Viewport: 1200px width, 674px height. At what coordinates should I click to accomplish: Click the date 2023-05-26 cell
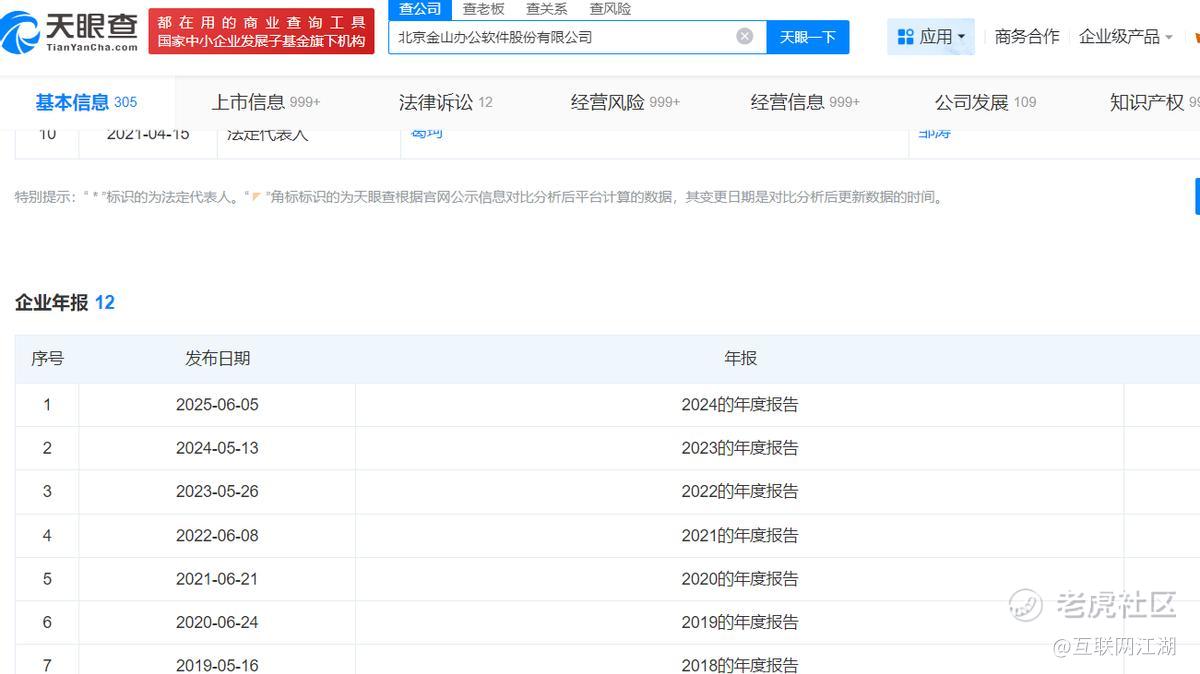click(217, 491)
